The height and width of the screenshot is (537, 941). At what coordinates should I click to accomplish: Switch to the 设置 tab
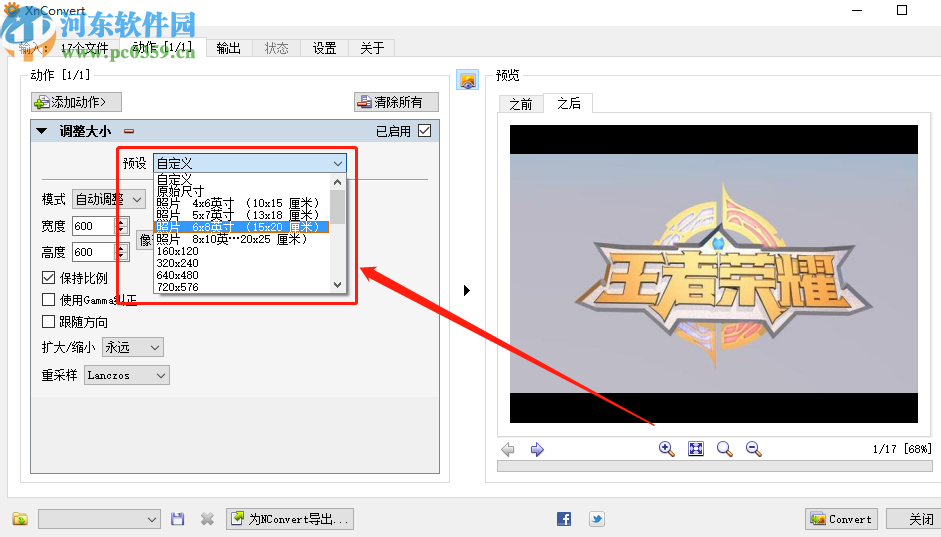pos(325,48)
